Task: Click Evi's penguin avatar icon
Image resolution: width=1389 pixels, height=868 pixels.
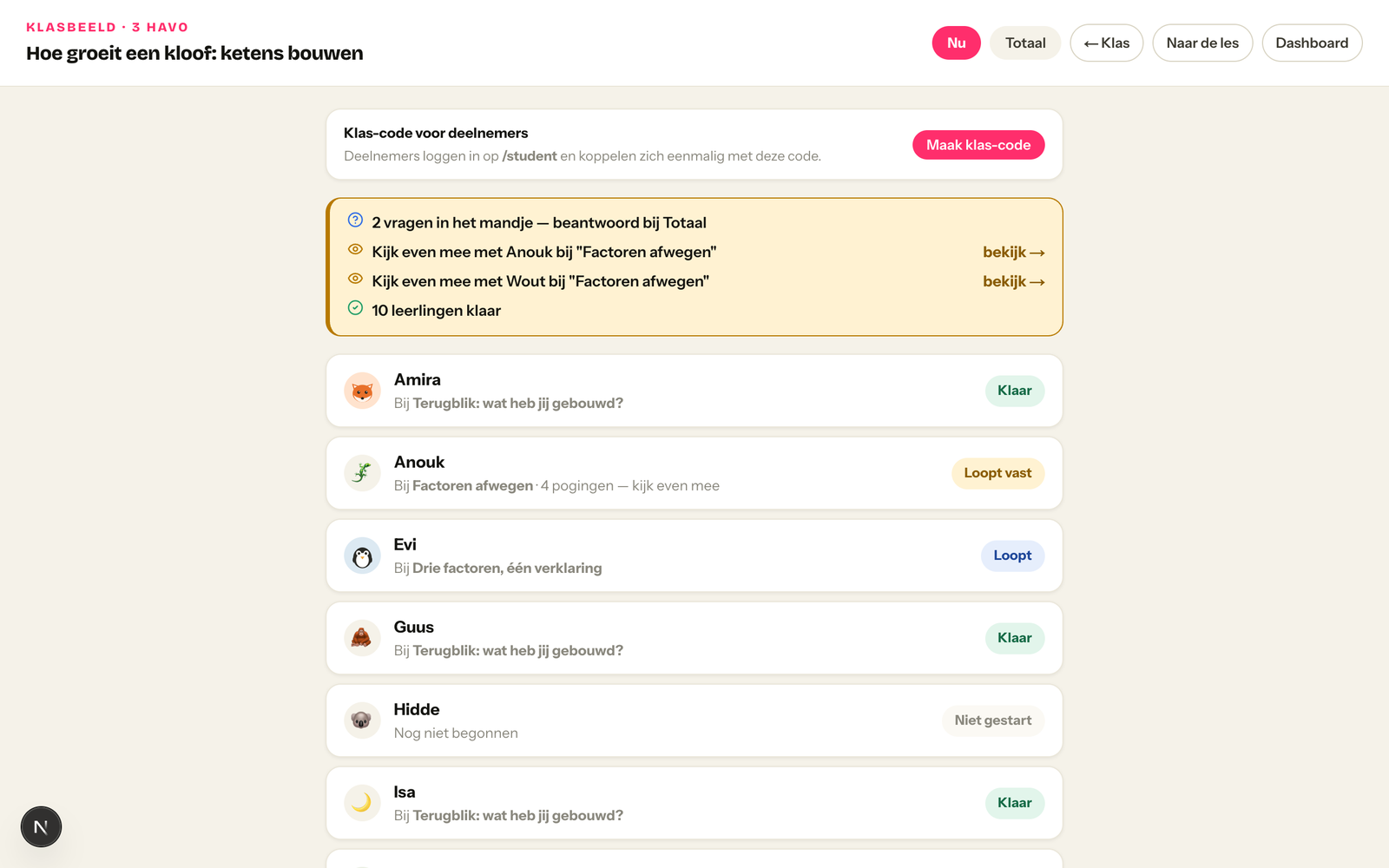Action: (x=362, y=556)
